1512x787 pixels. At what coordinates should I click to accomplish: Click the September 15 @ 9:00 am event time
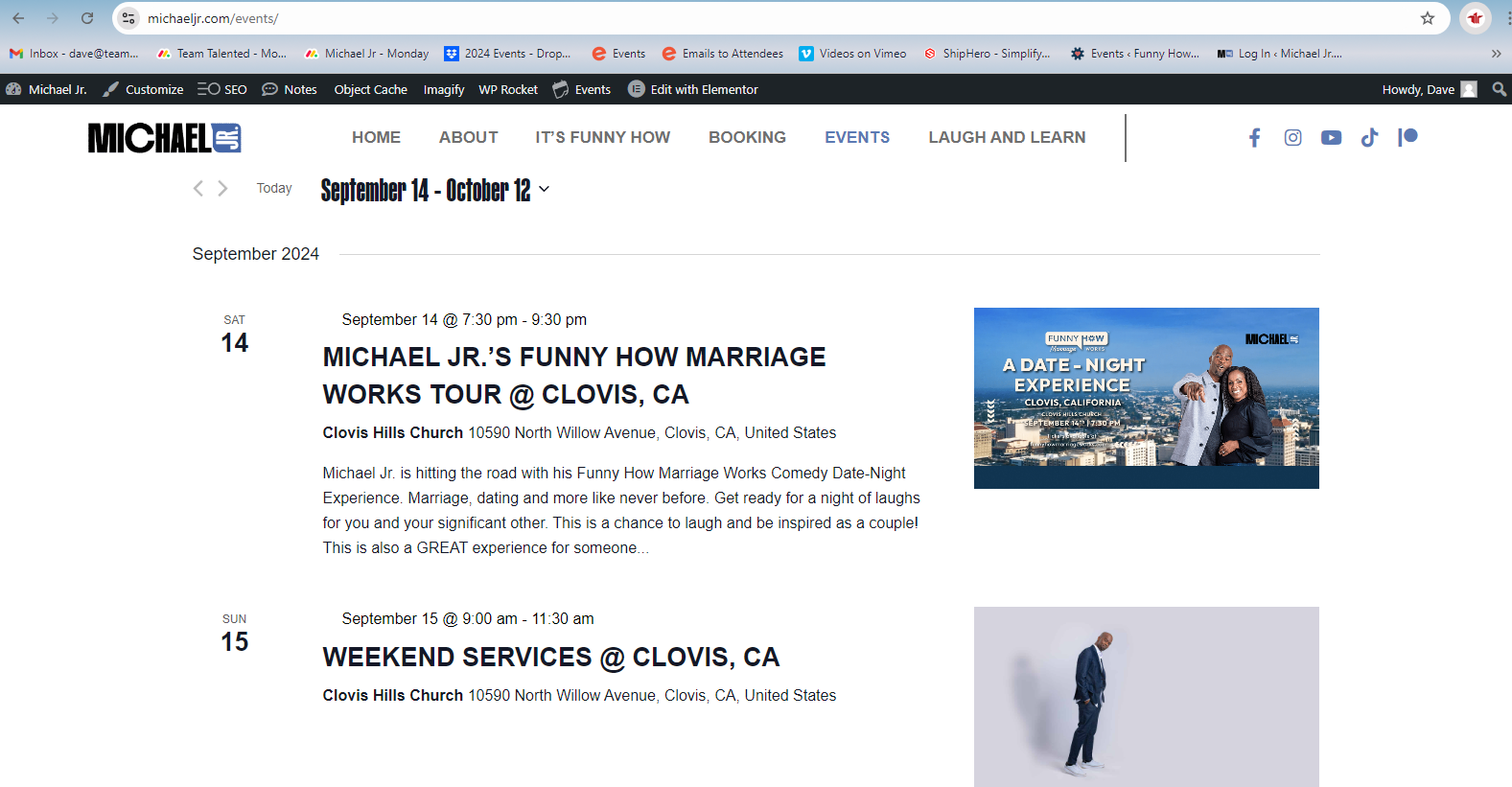click(x=468, y=618)
